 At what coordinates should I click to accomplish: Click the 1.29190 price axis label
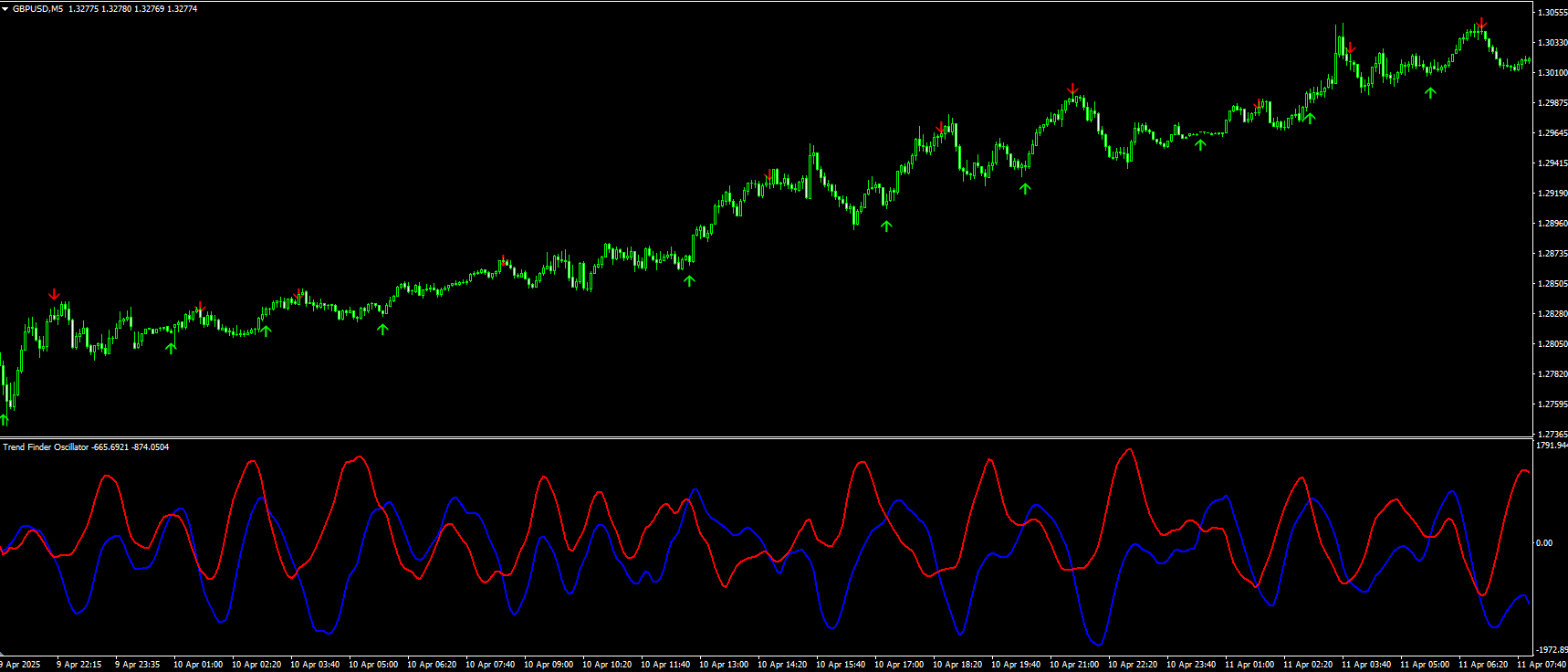pos(1552,194)
